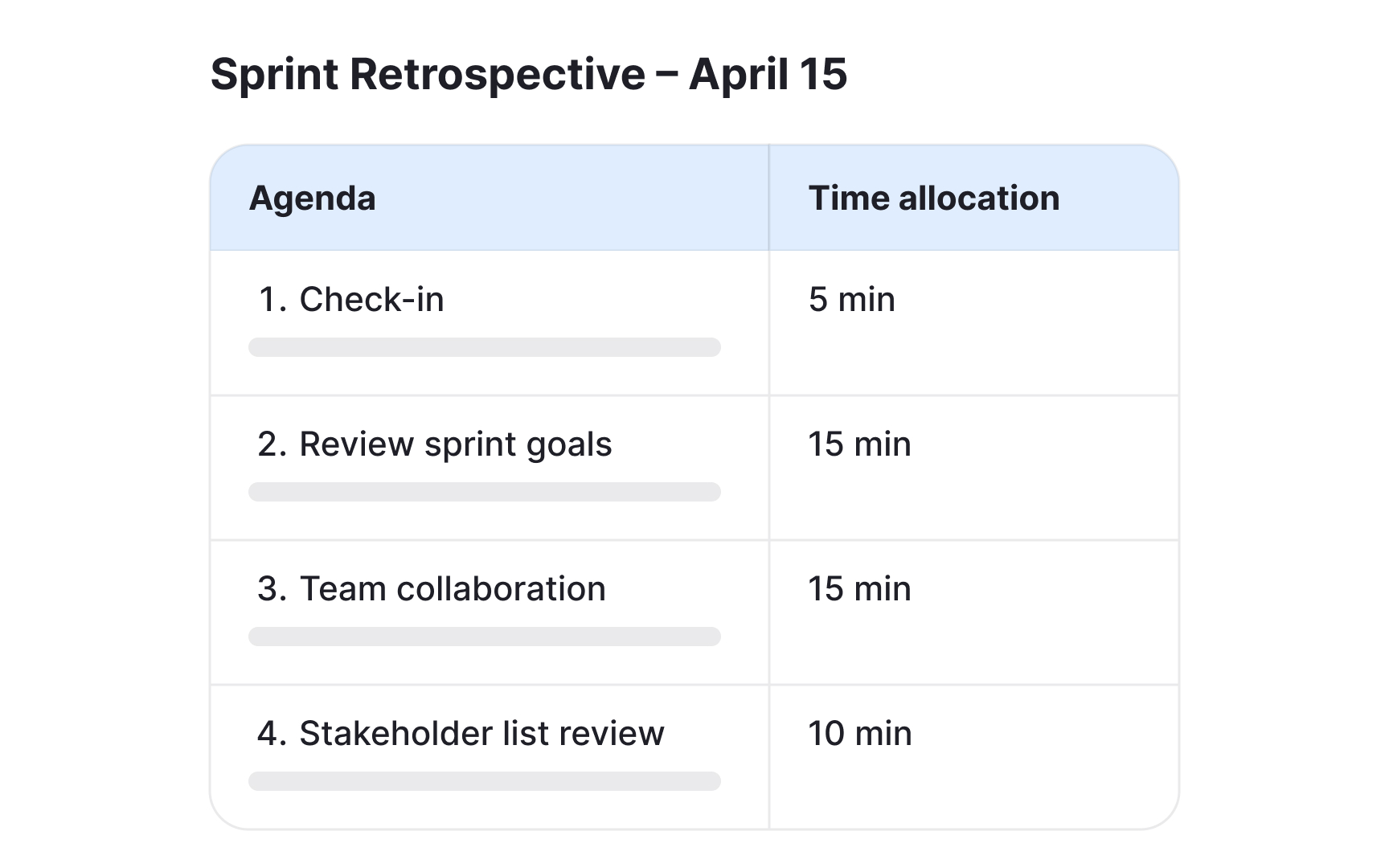Click the gray bar under Review sprint goals
This screenshot has height=868, width=1389.
point(484,492)
